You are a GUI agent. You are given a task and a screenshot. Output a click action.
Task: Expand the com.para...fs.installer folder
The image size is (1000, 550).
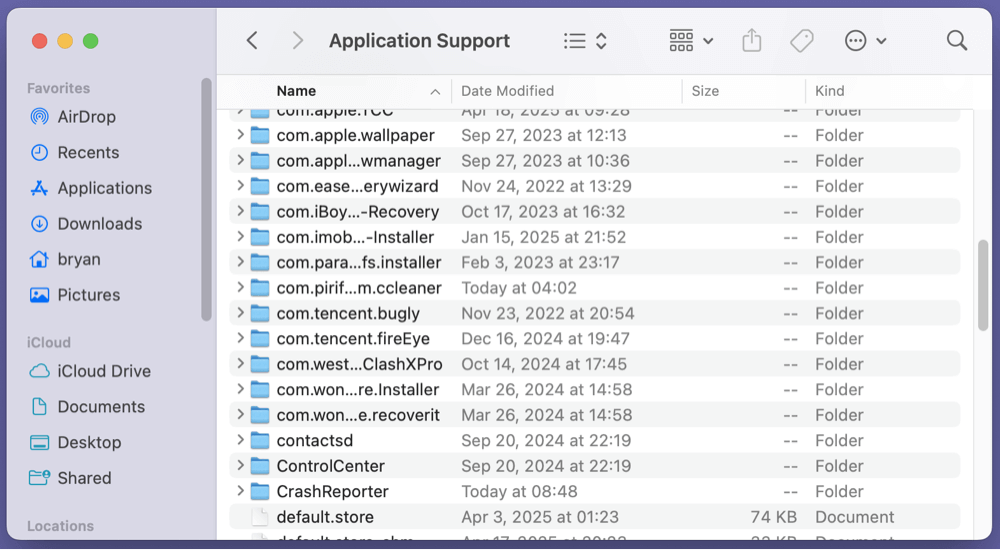click(240, 262)
